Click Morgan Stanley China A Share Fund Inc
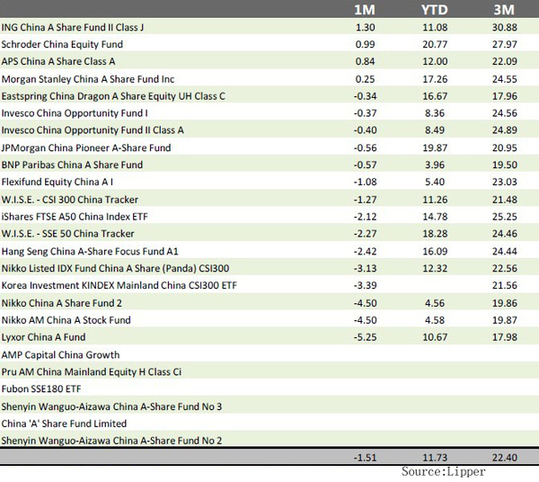Viewport: 539px width, 482px height. click(x=88, y=79)
